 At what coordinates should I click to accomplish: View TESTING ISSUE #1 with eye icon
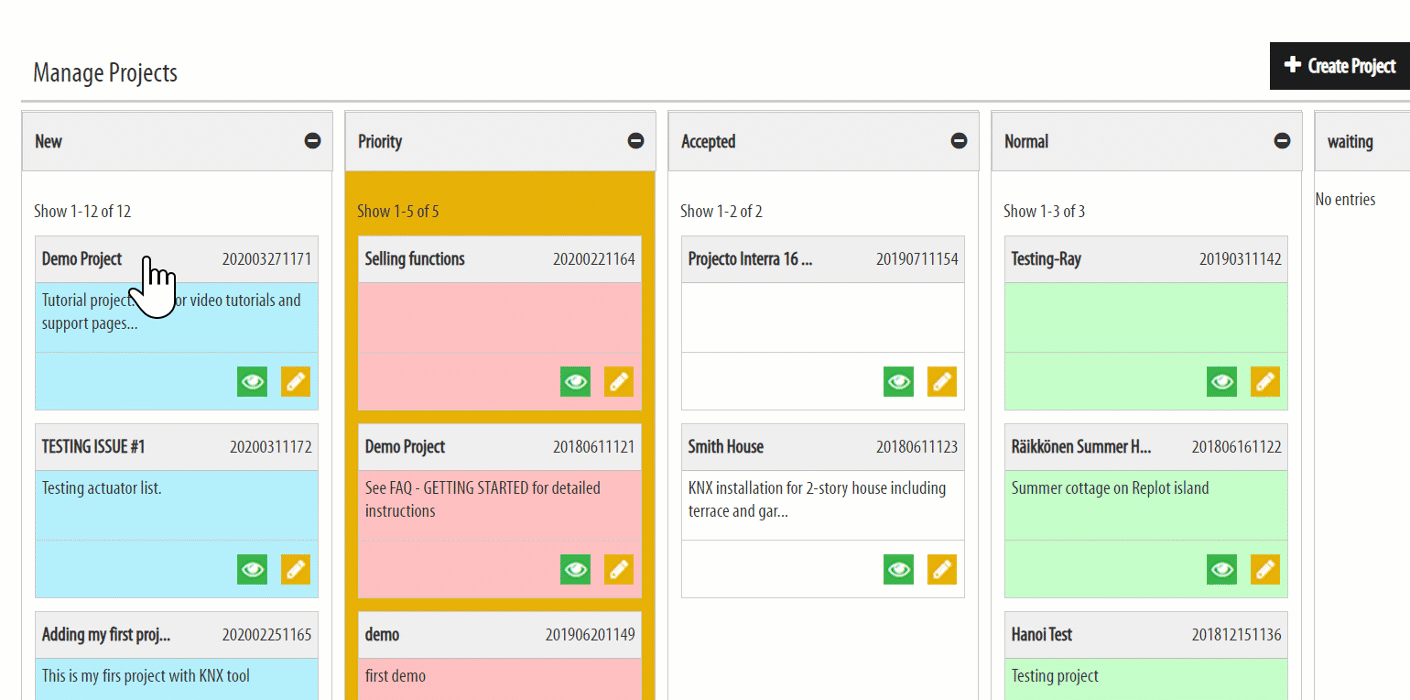point(252,569)
